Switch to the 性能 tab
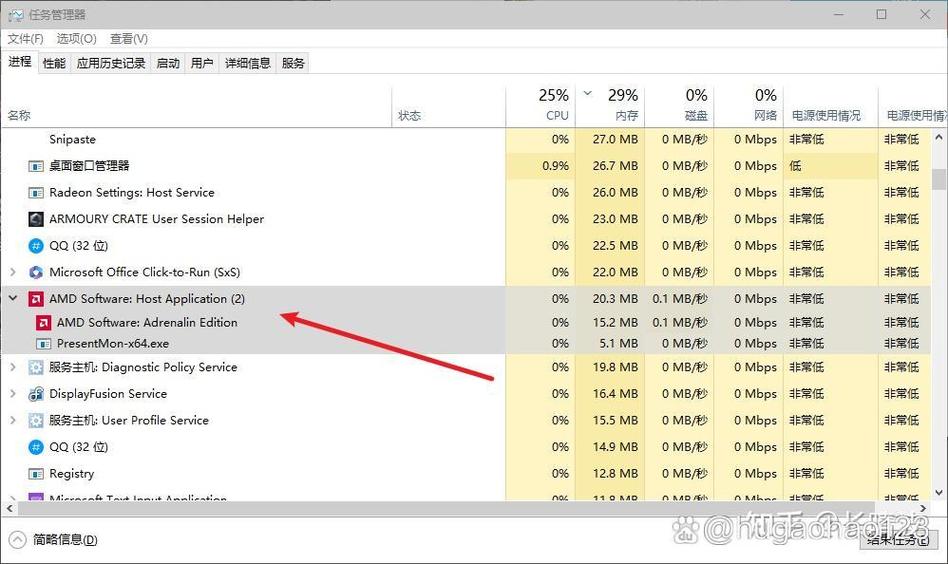The height and width of the screenshot is (564, 948). coord(54,63)
